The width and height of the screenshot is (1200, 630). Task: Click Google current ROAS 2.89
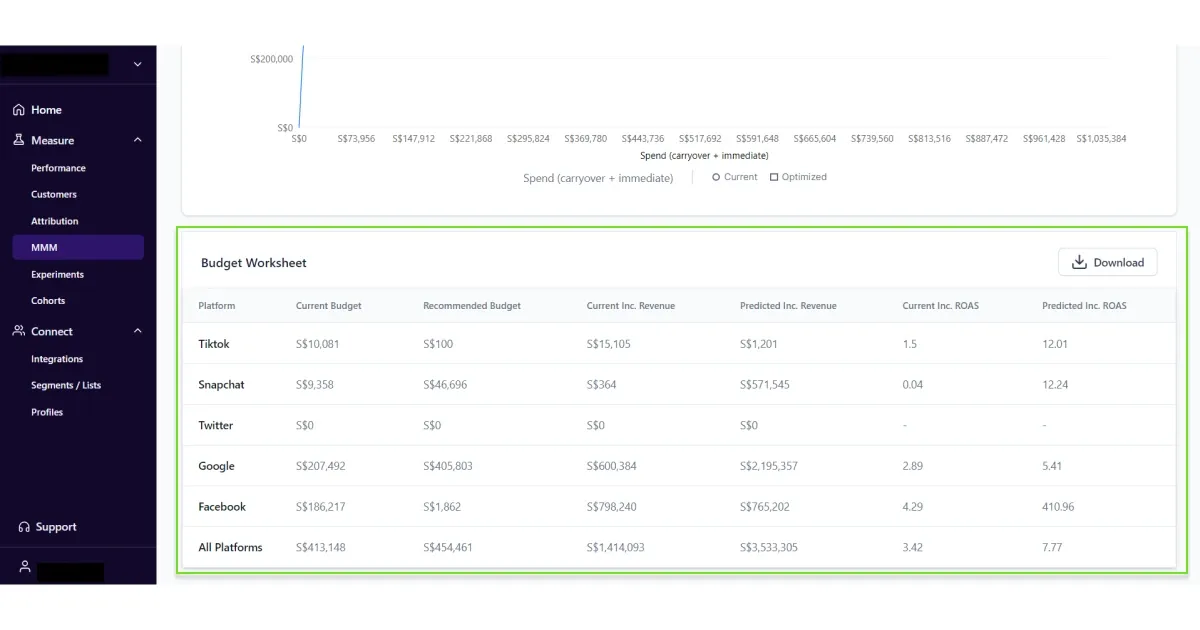[x=912, y=466]
